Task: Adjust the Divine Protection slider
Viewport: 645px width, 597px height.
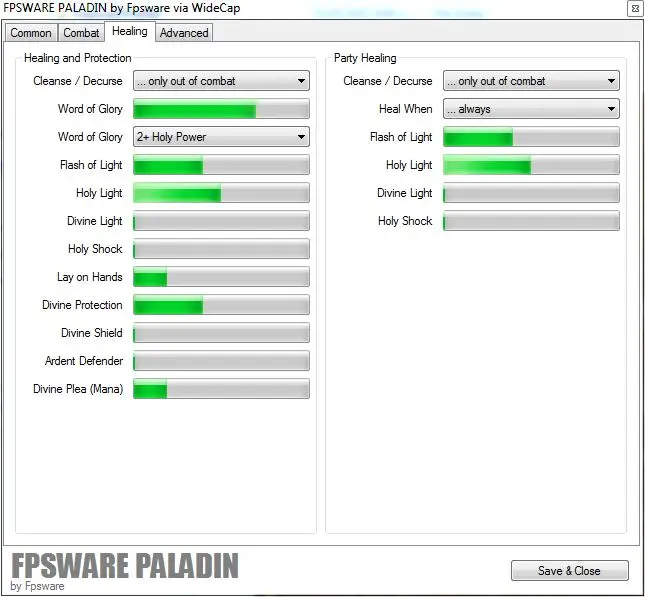Action: tap(221, 305)
